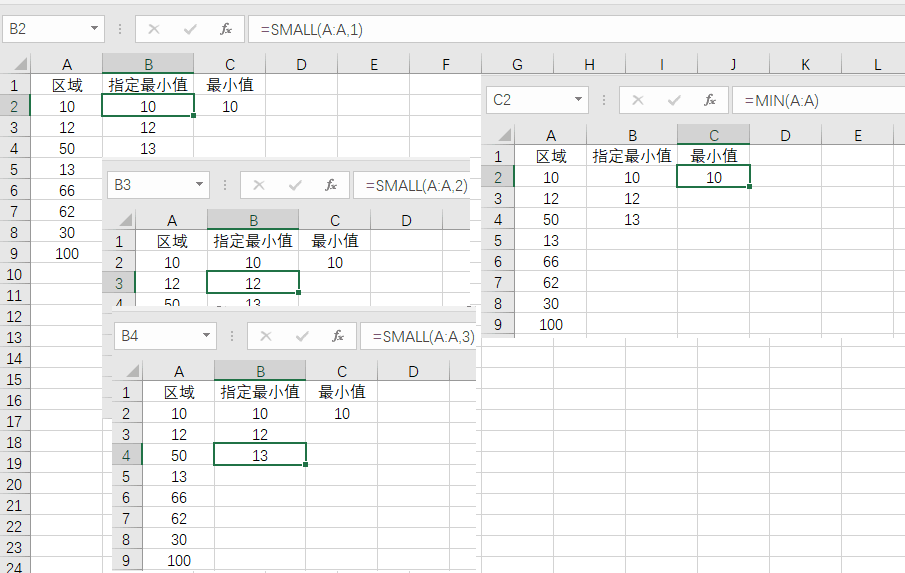This screenshot has width=905, height=573.
Task: Click checkmark icon in B3 formula bar
Action: click(295, 185)
